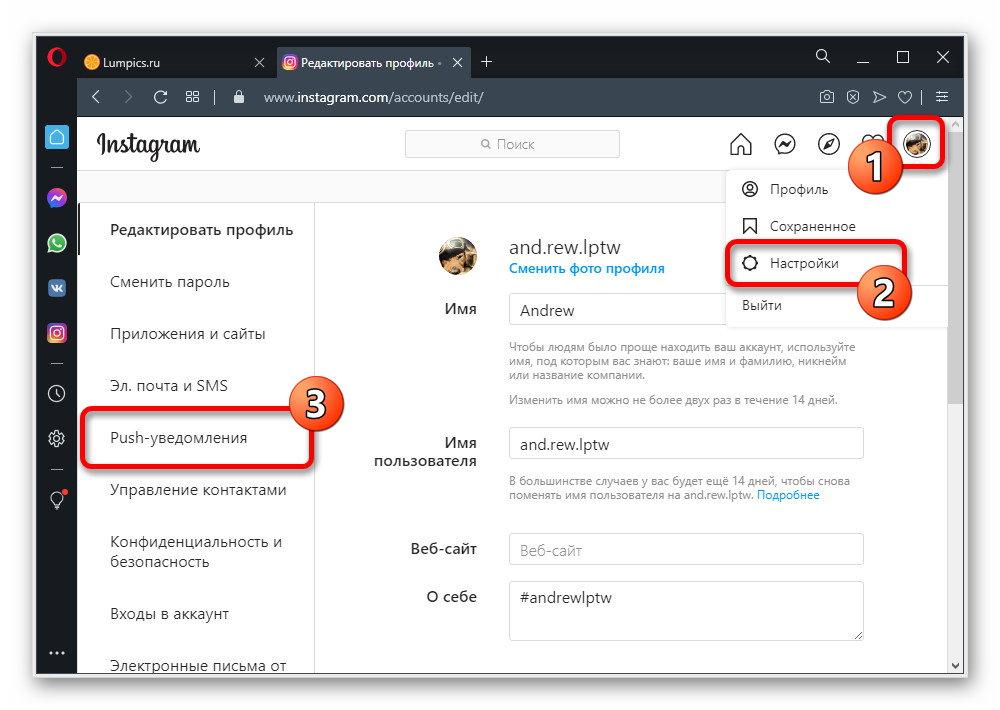This screenshot has width=1000, height=710.
Task: Click the О себе text area
Action: [686, 611]
